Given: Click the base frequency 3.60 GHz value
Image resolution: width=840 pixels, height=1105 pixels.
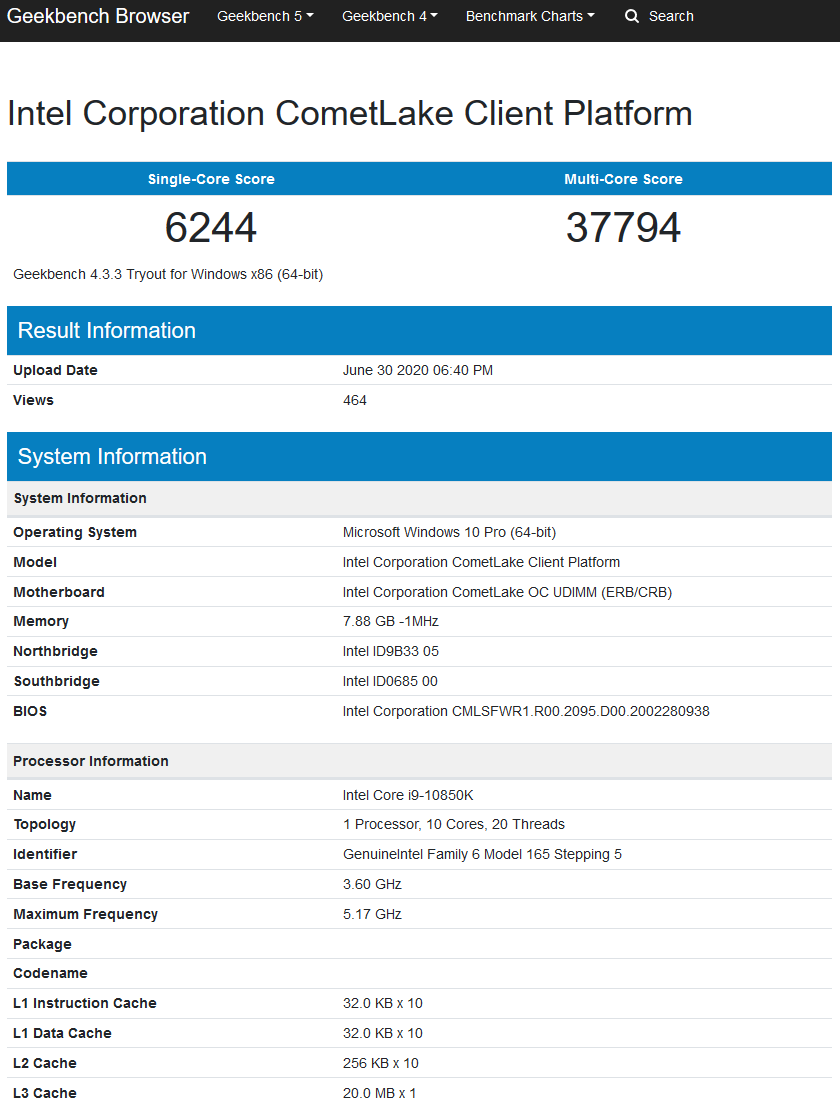Looking at the screenshot, I should 372,884.
